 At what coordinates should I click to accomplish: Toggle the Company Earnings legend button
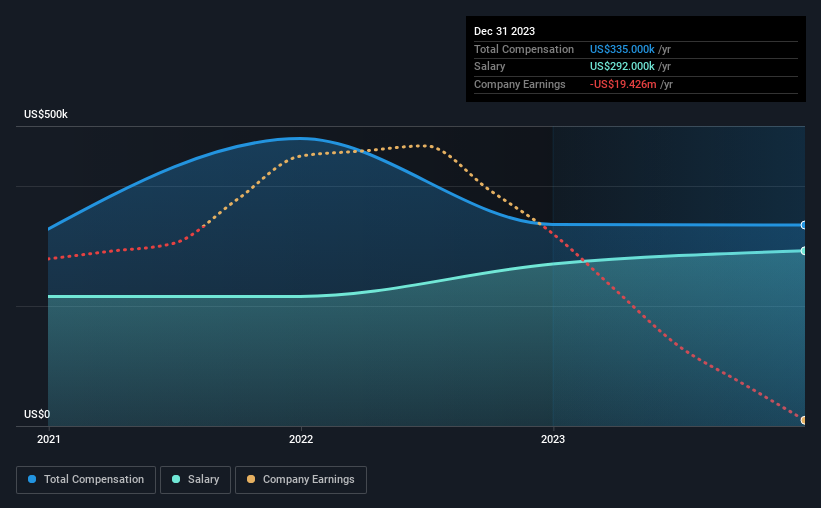click(301, 480)
